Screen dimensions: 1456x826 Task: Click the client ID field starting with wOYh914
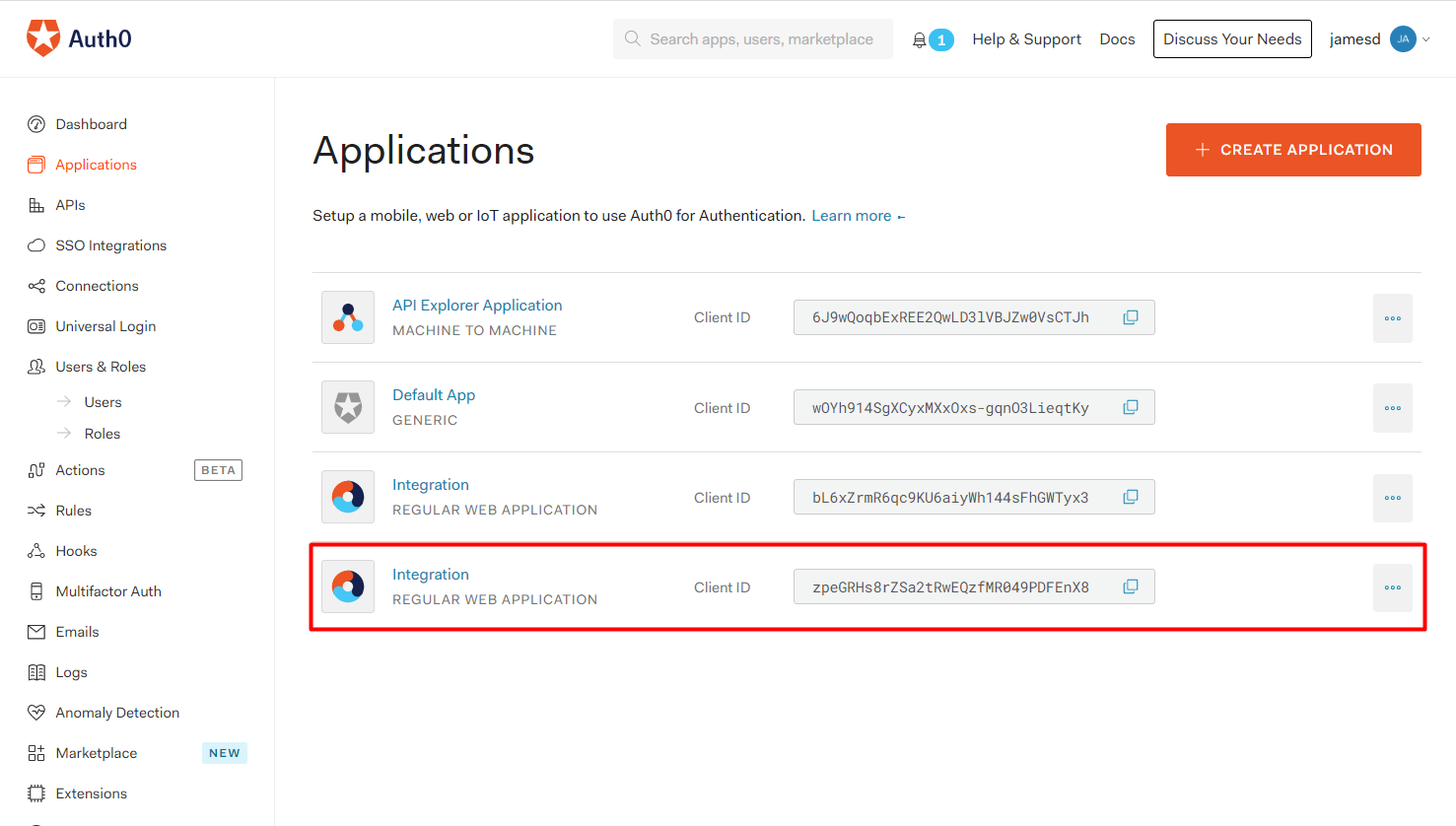point(974,407)
